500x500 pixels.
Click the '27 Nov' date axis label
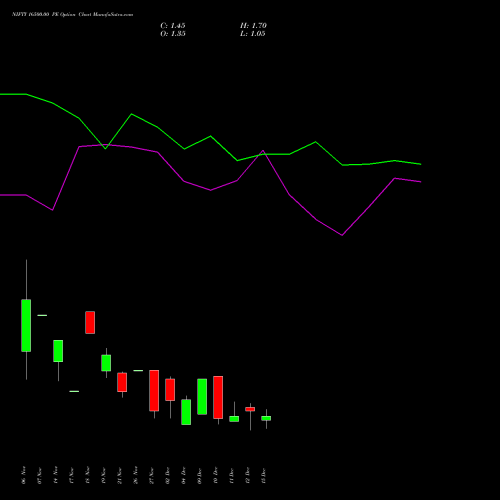(x=151, y=475)
